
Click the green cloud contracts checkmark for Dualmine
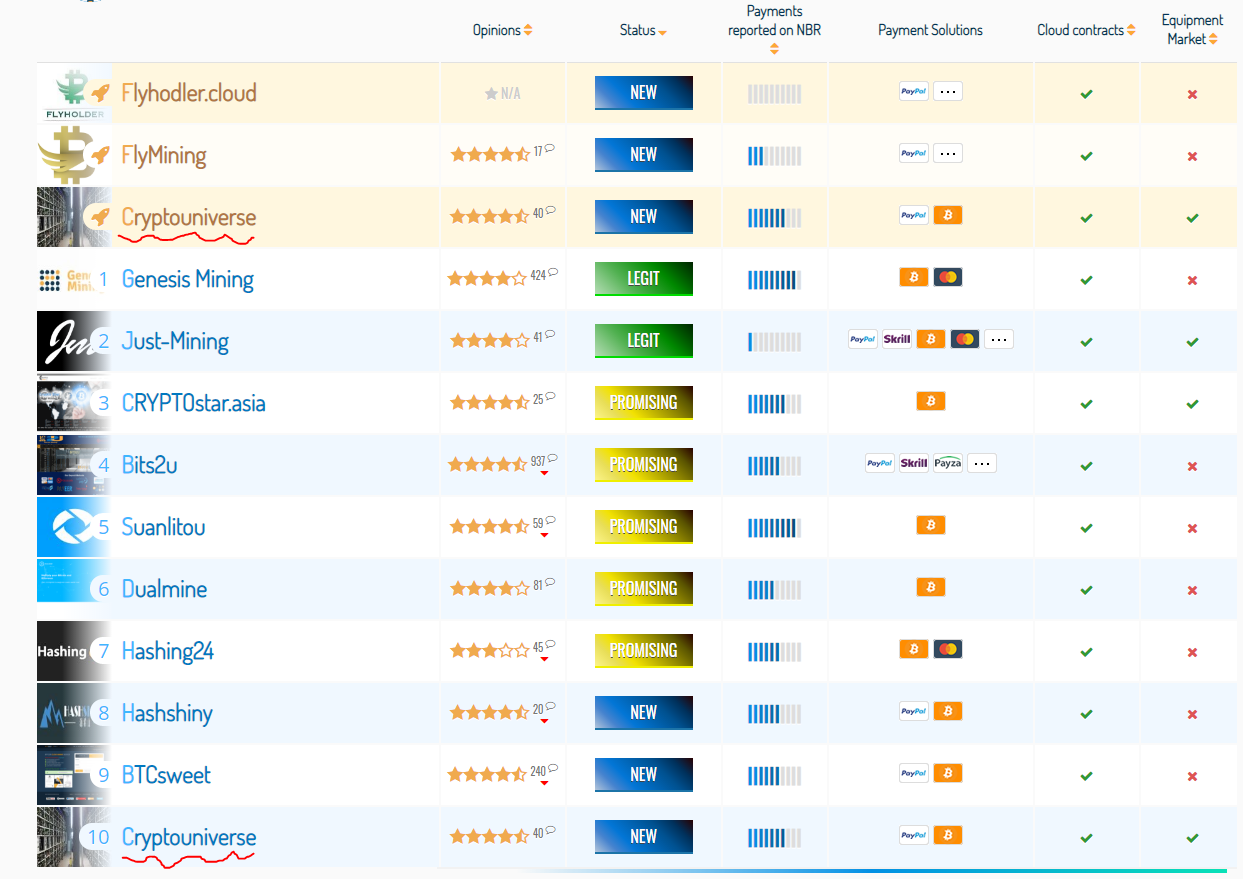click(x=1087, y=590)
